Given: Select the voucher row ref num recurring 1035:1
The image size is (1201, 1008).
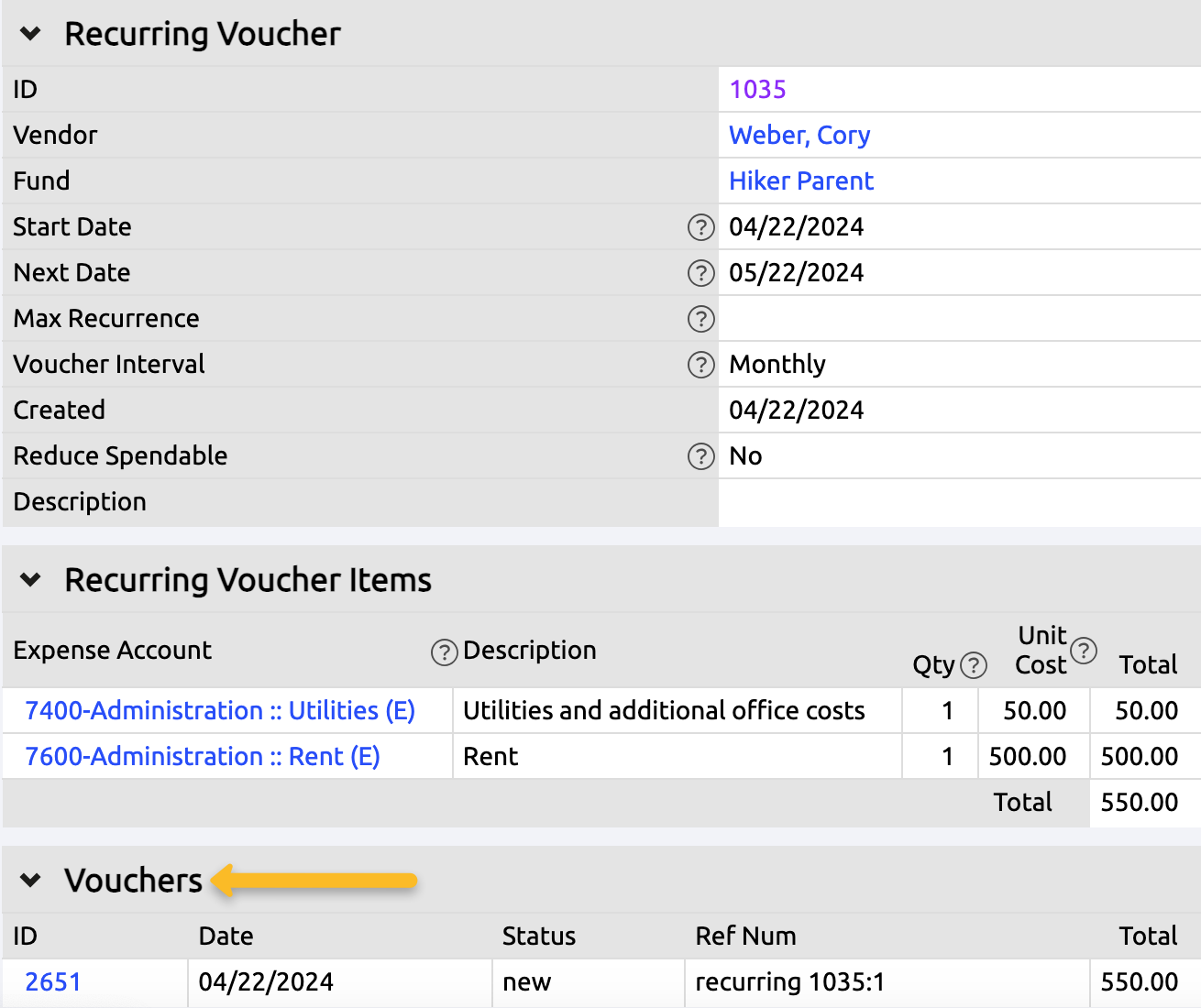Looking at the screenshot, I should (x=790, y=981).
